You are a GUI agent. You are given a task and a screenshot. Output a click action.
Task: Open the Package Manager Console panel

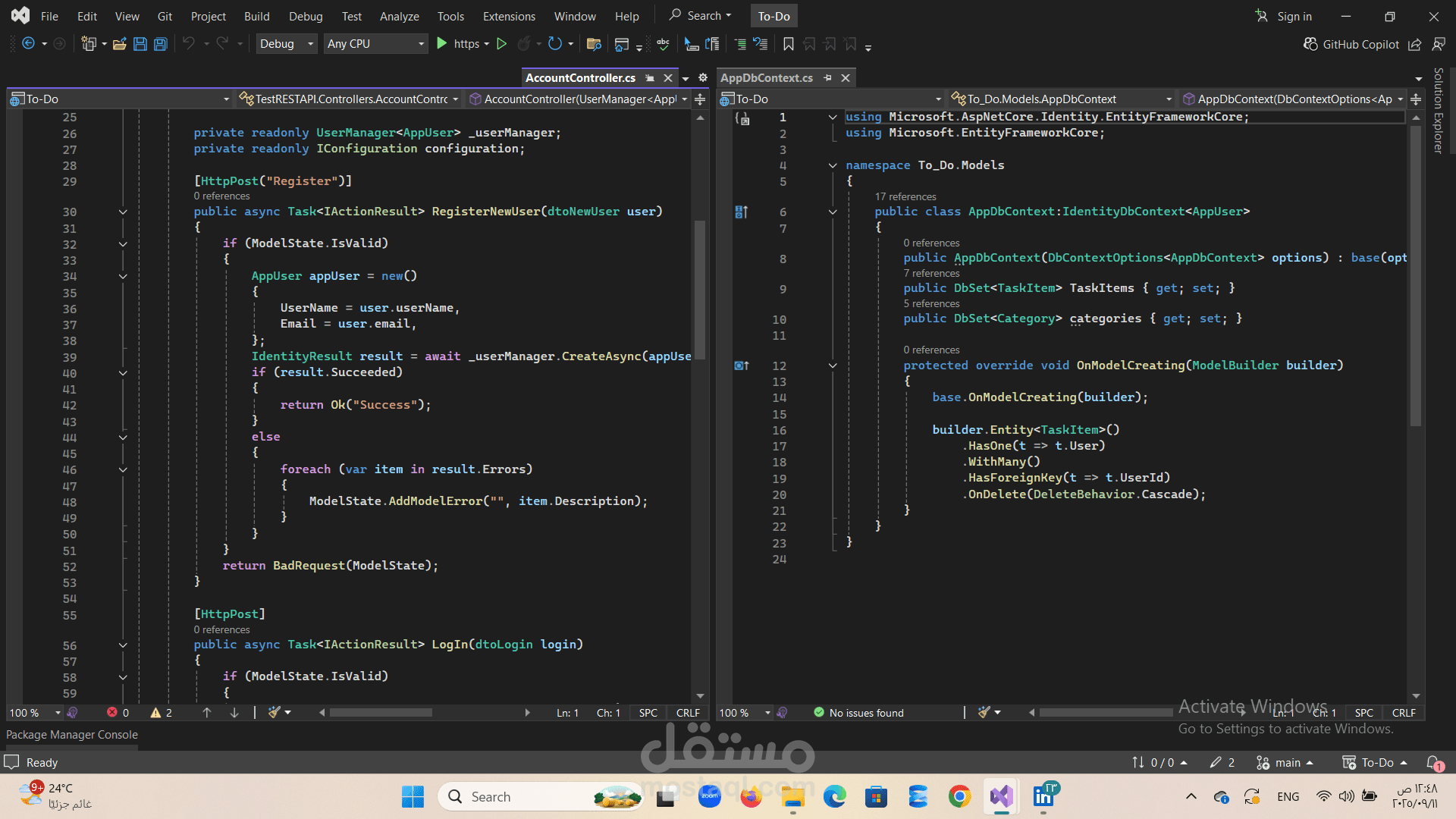(72, 735)
